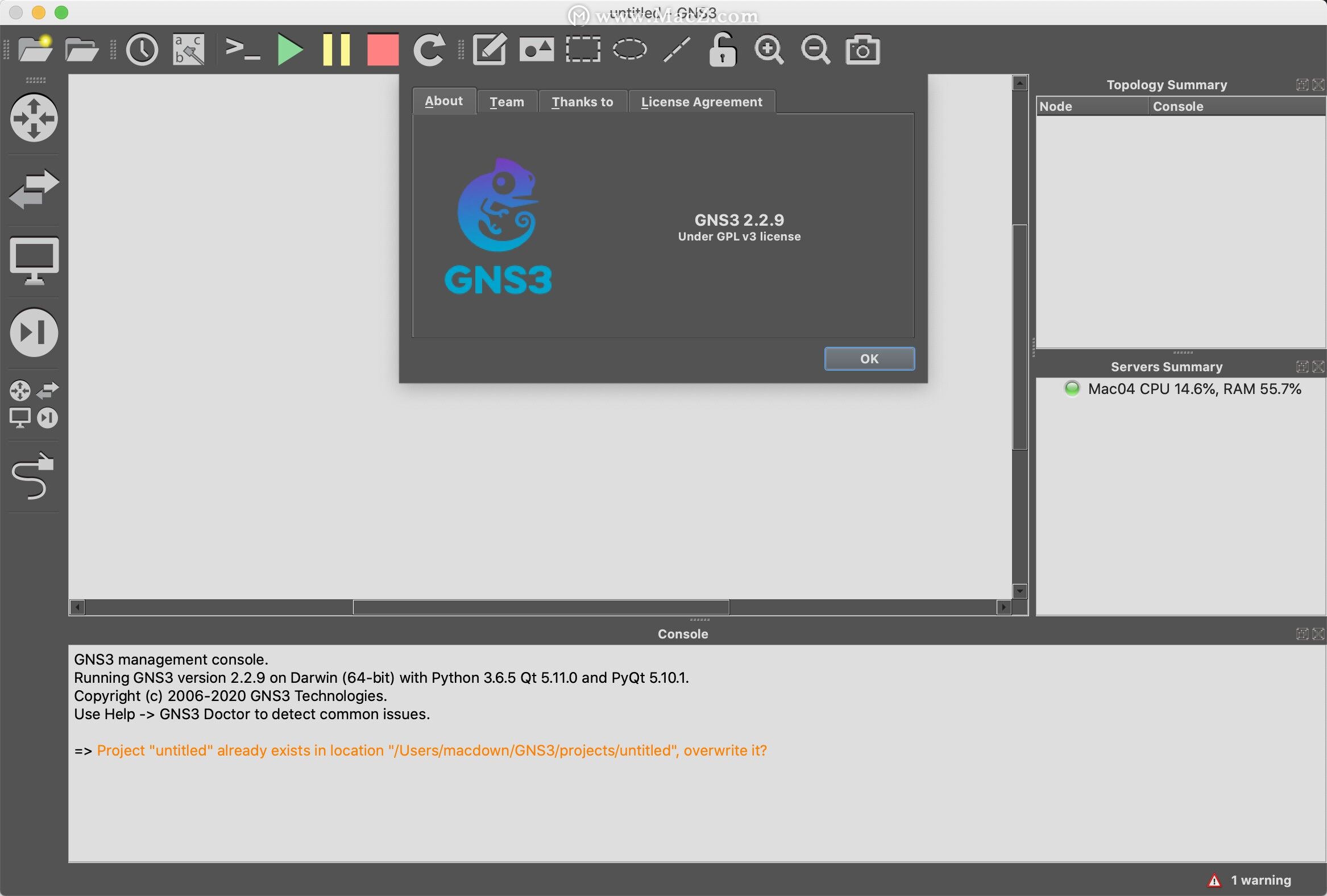Create a new blank project
Viewport: 1327px width, 896px height.
[35, 49]
